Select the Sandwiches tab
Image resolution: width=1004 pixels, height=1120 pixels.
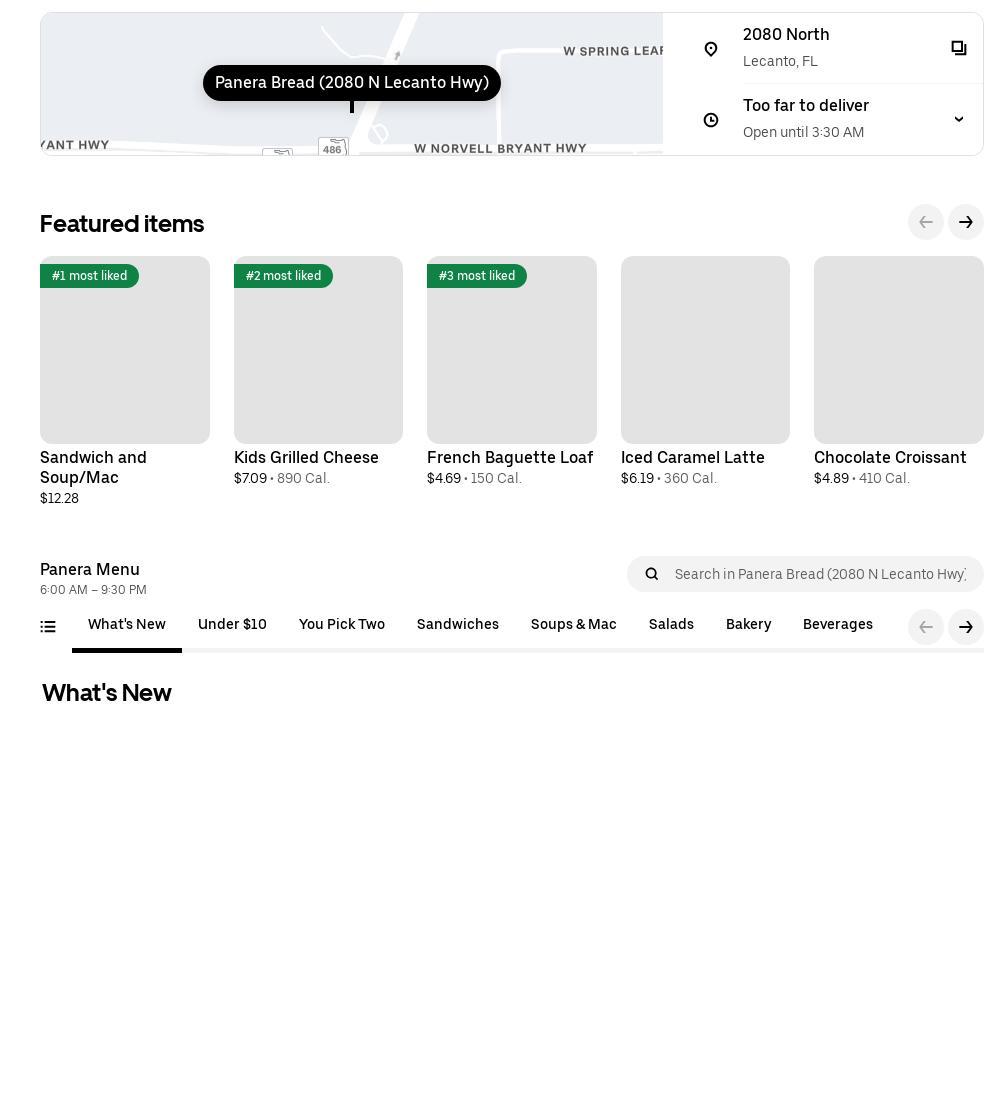[x=458, y=624]
